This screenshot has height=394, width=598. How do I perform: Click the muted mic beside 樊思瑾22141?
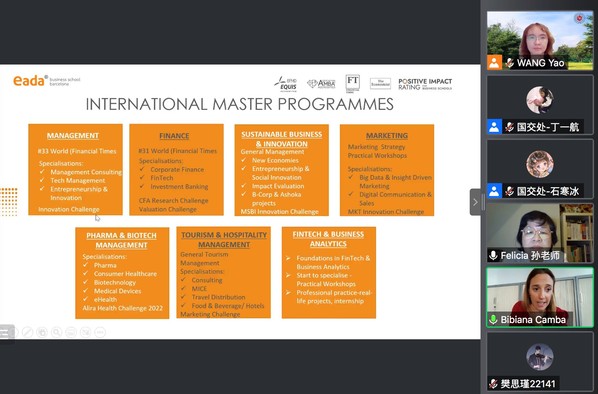click(494, 383)
